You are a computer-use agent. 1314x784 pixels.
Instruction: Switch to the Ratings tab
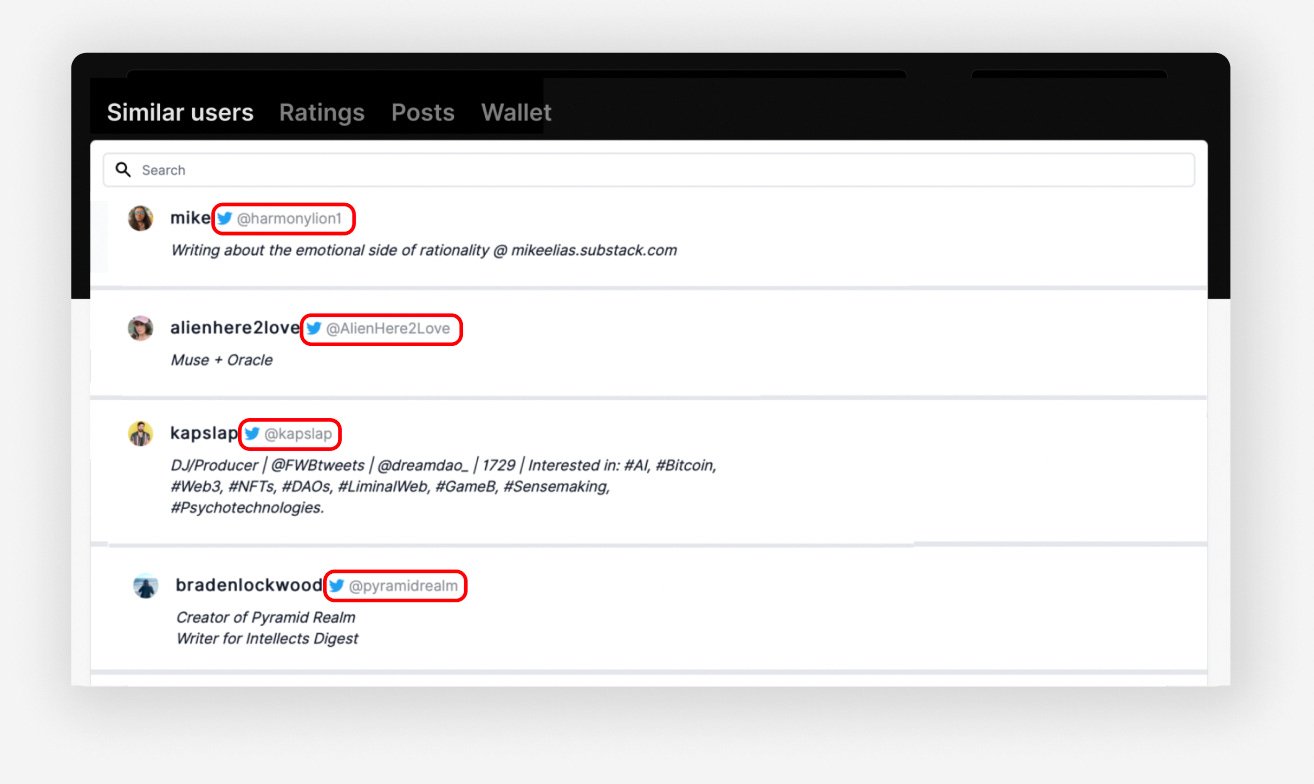pyautogui.click(x=322, y=113)
